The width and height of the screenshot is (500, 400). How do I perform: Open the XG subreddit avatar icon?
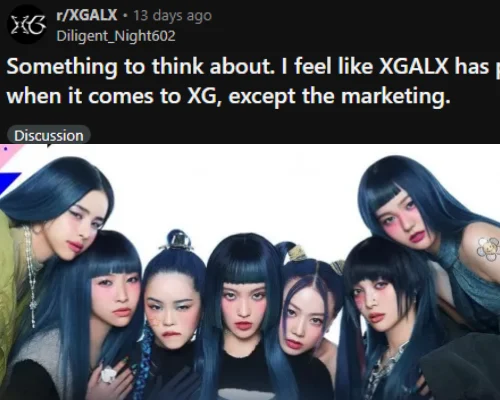click(27, 25)
